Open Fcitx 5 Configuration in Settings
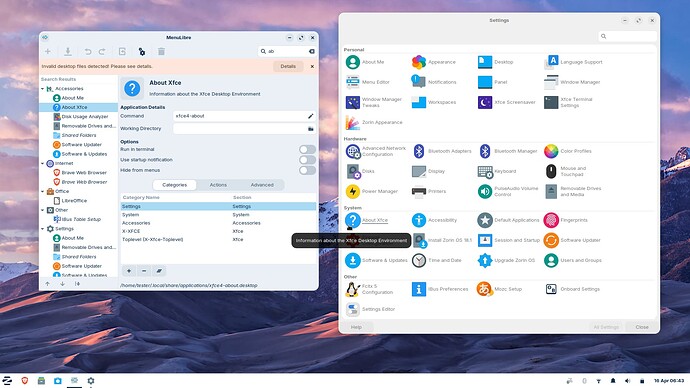 coord(370,289)
